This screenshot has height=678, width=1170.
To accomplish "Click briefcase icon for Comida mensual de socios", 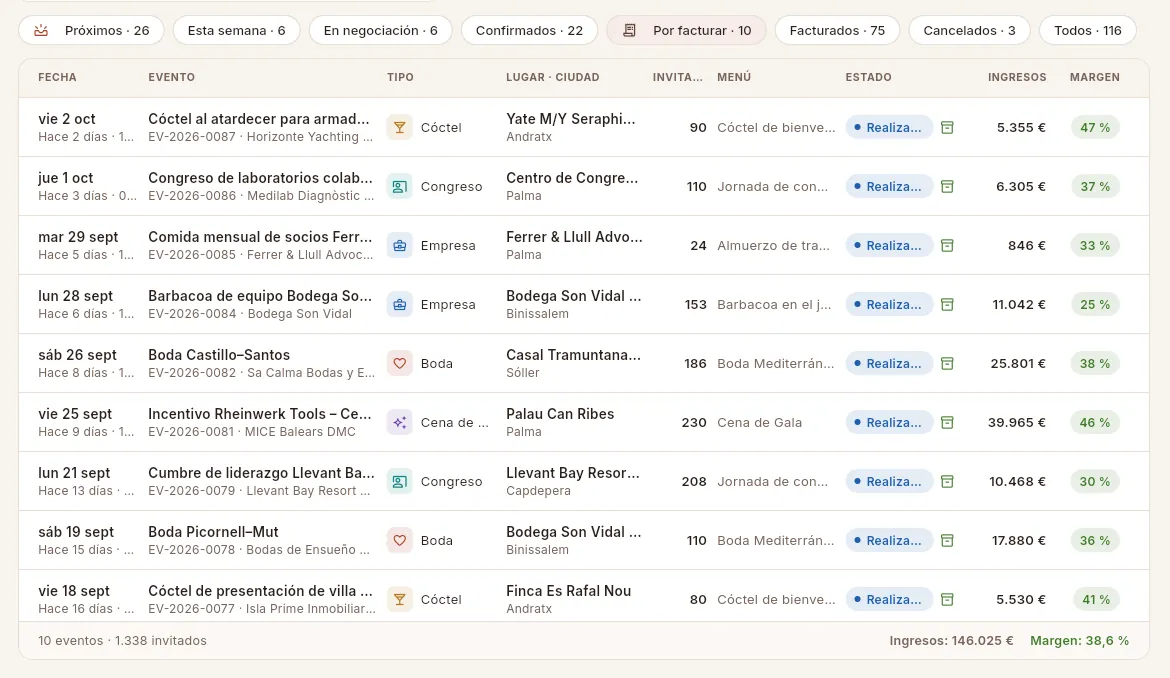I will tap(400, 245).
